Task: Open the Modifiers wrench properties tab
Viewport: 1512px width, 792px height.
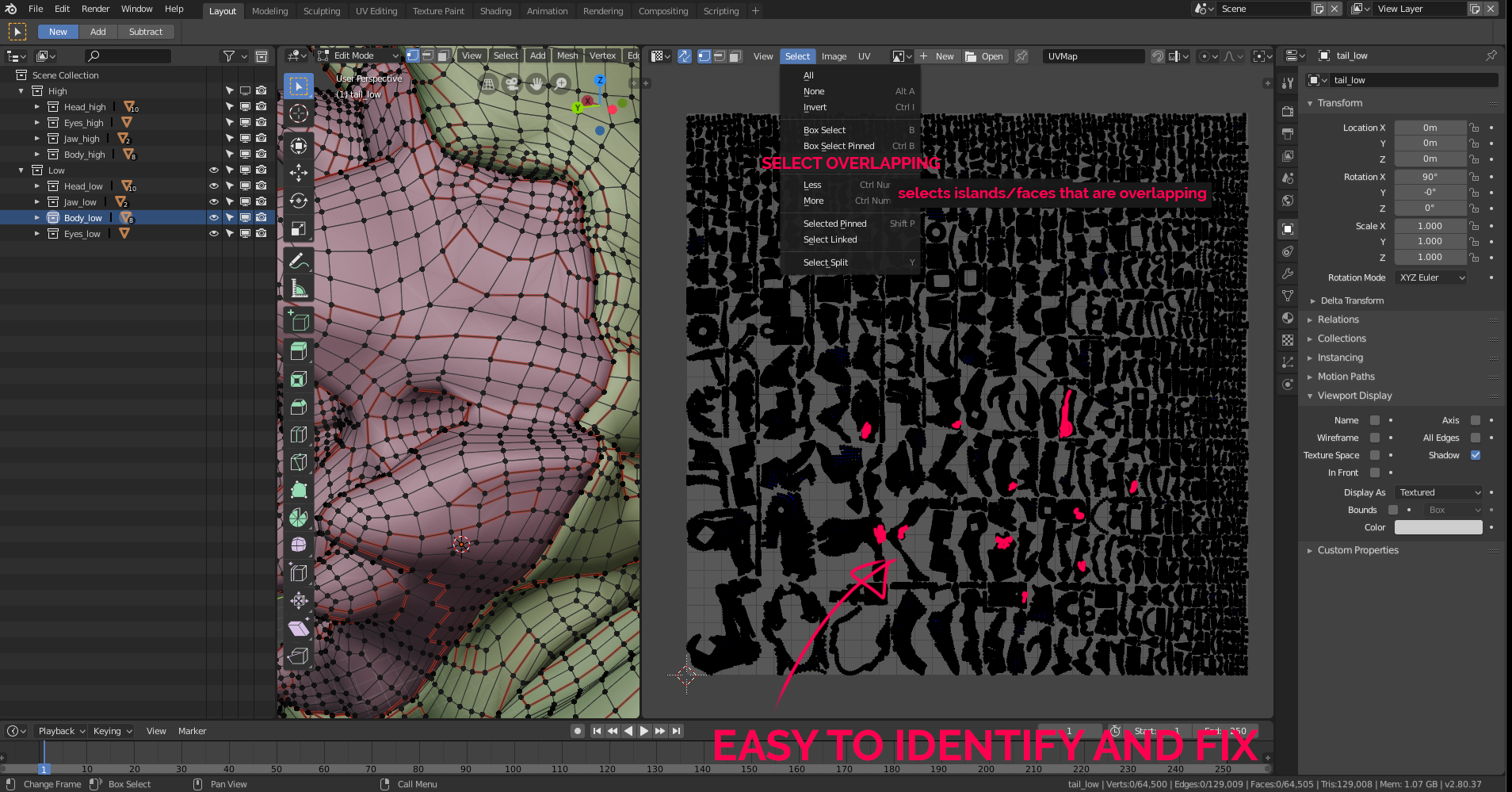Action: tap(1288, 274)
